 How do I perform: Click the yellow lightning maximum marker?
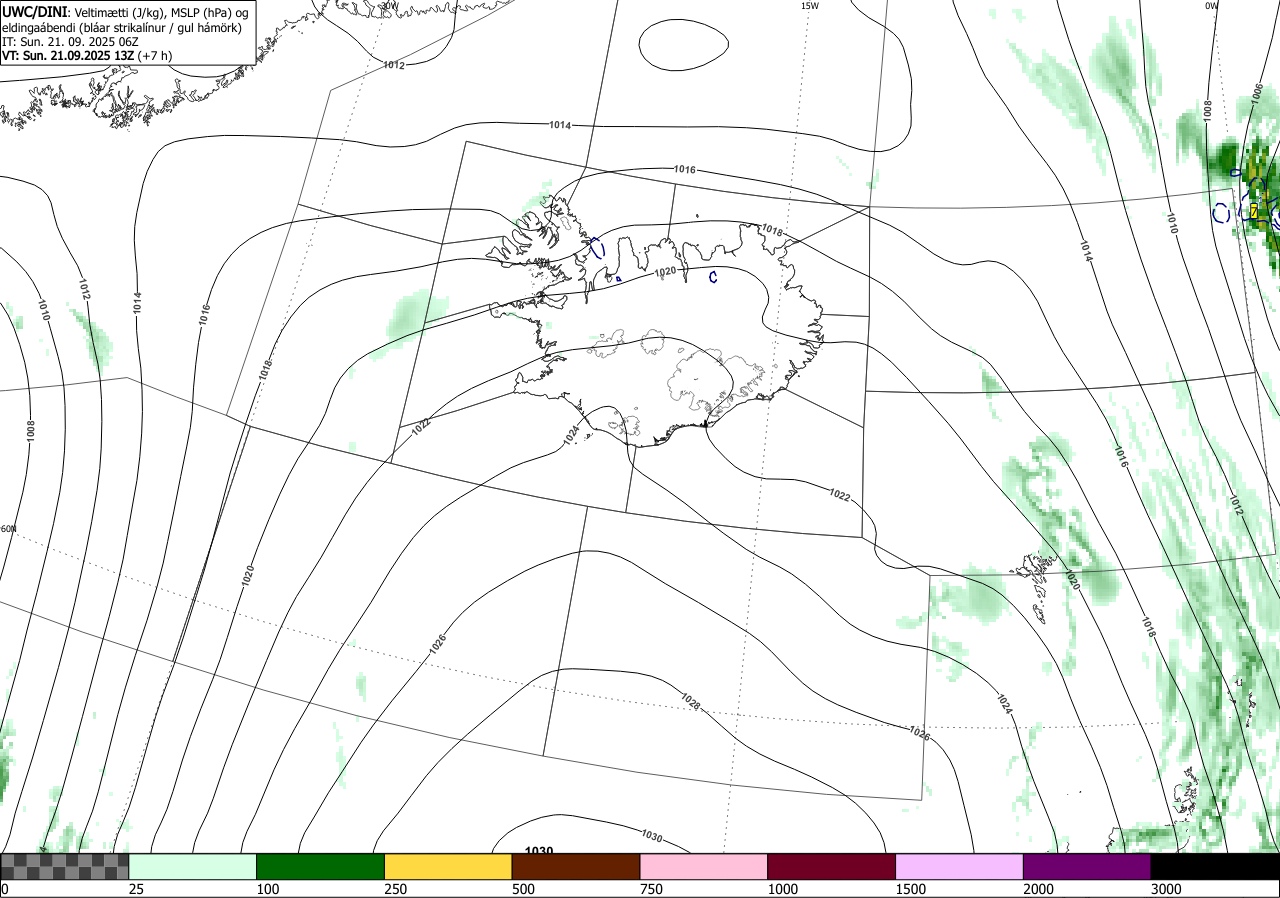(1254, 211)
